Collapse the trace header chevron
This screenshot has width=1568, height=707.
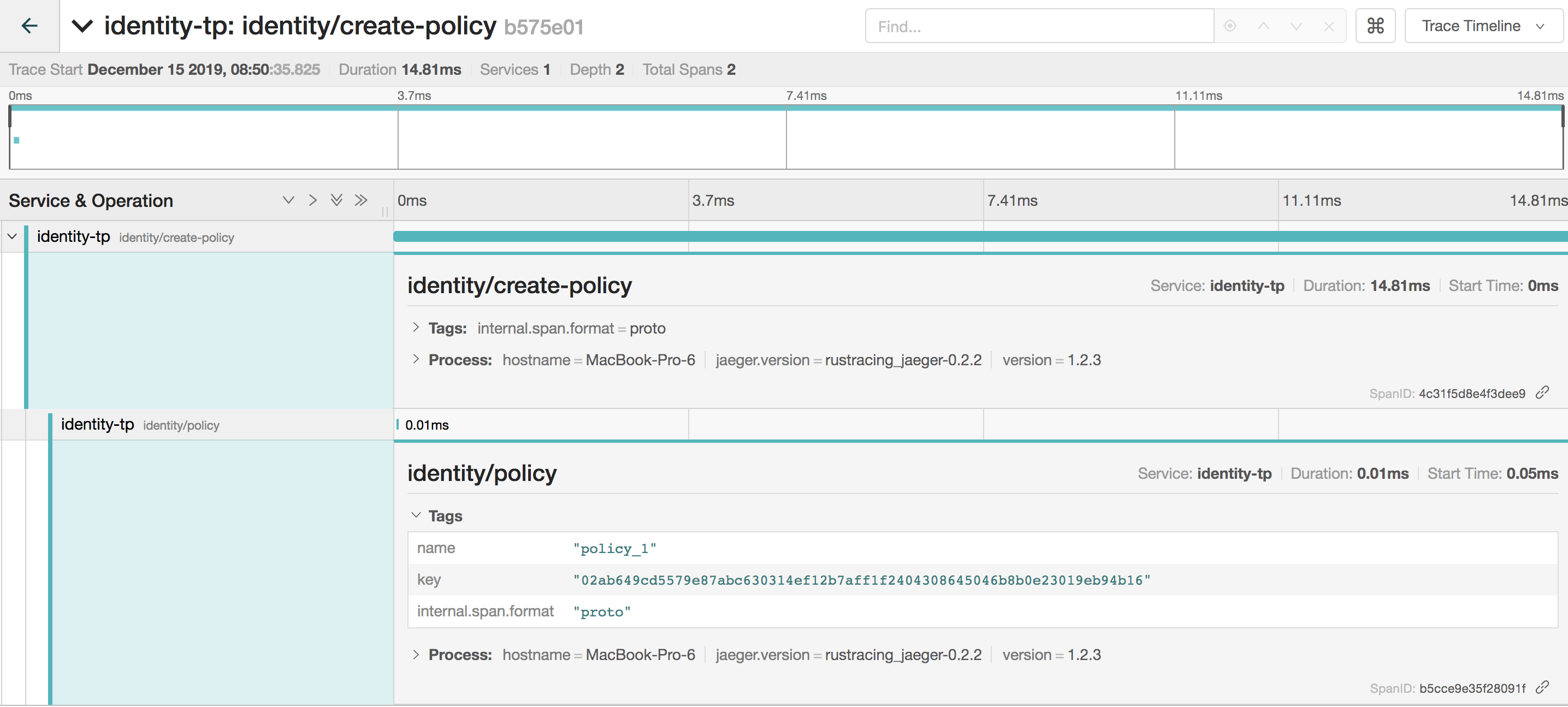[x=82, y=26]
